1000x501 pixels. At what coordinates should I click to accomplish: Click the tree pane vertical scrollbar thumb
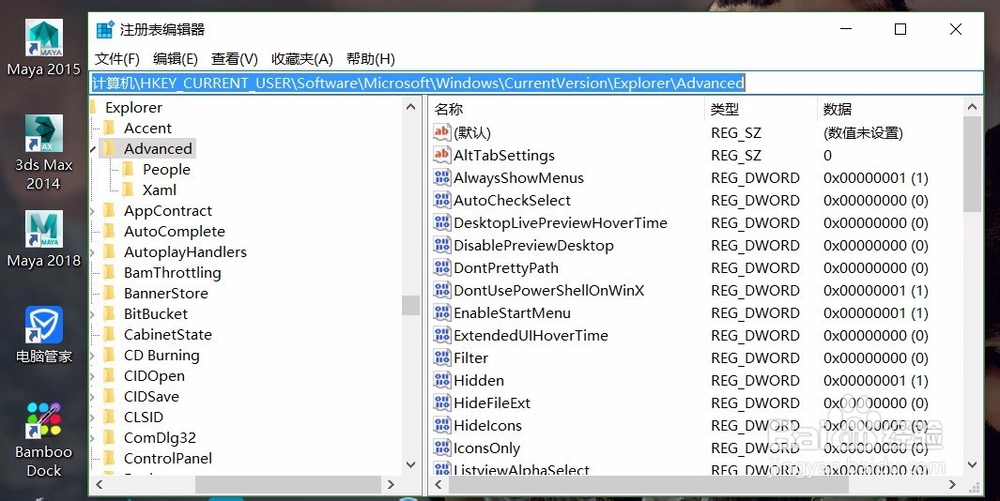(411, 305)
